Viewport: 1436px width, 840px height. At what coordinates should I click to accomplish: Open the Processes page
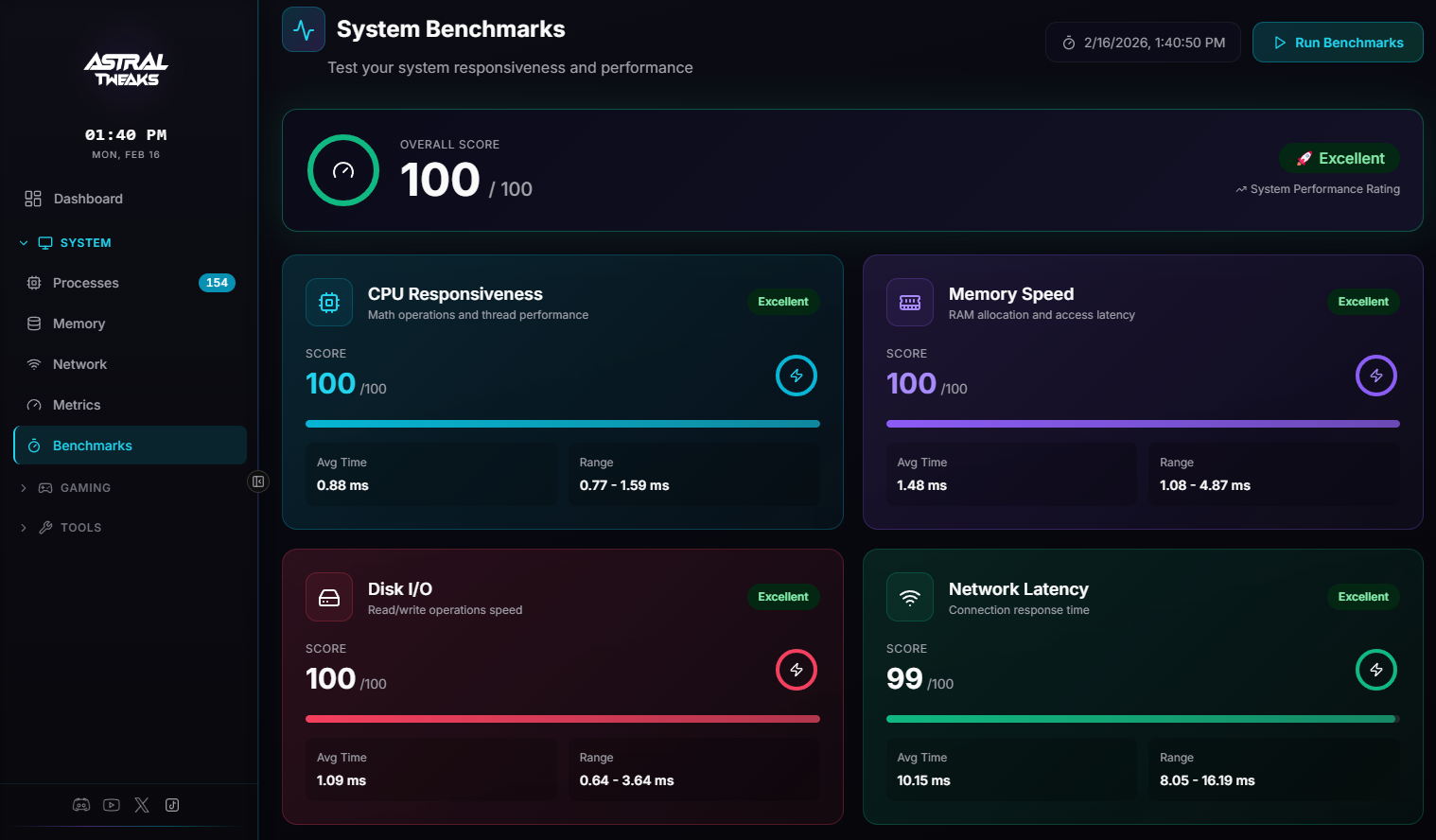85,283
